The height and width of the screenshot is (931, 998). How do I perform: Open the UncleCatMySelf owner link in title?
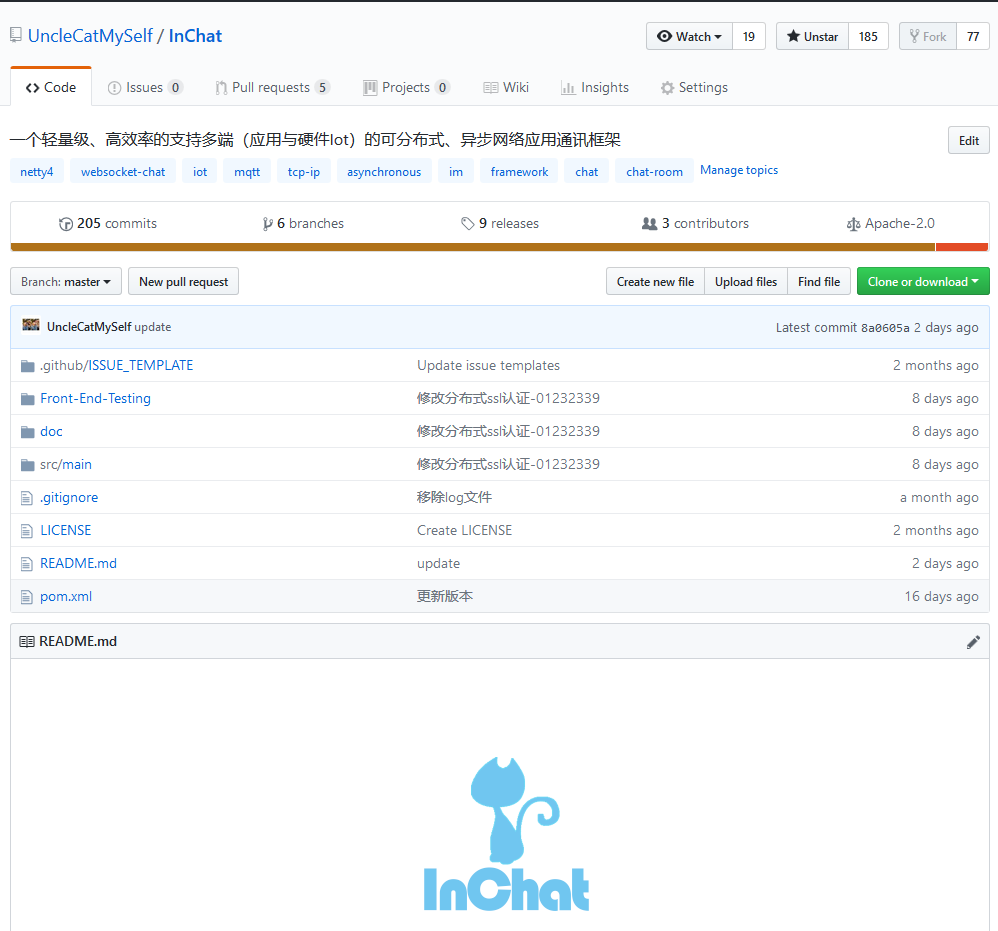coord(90,36)
